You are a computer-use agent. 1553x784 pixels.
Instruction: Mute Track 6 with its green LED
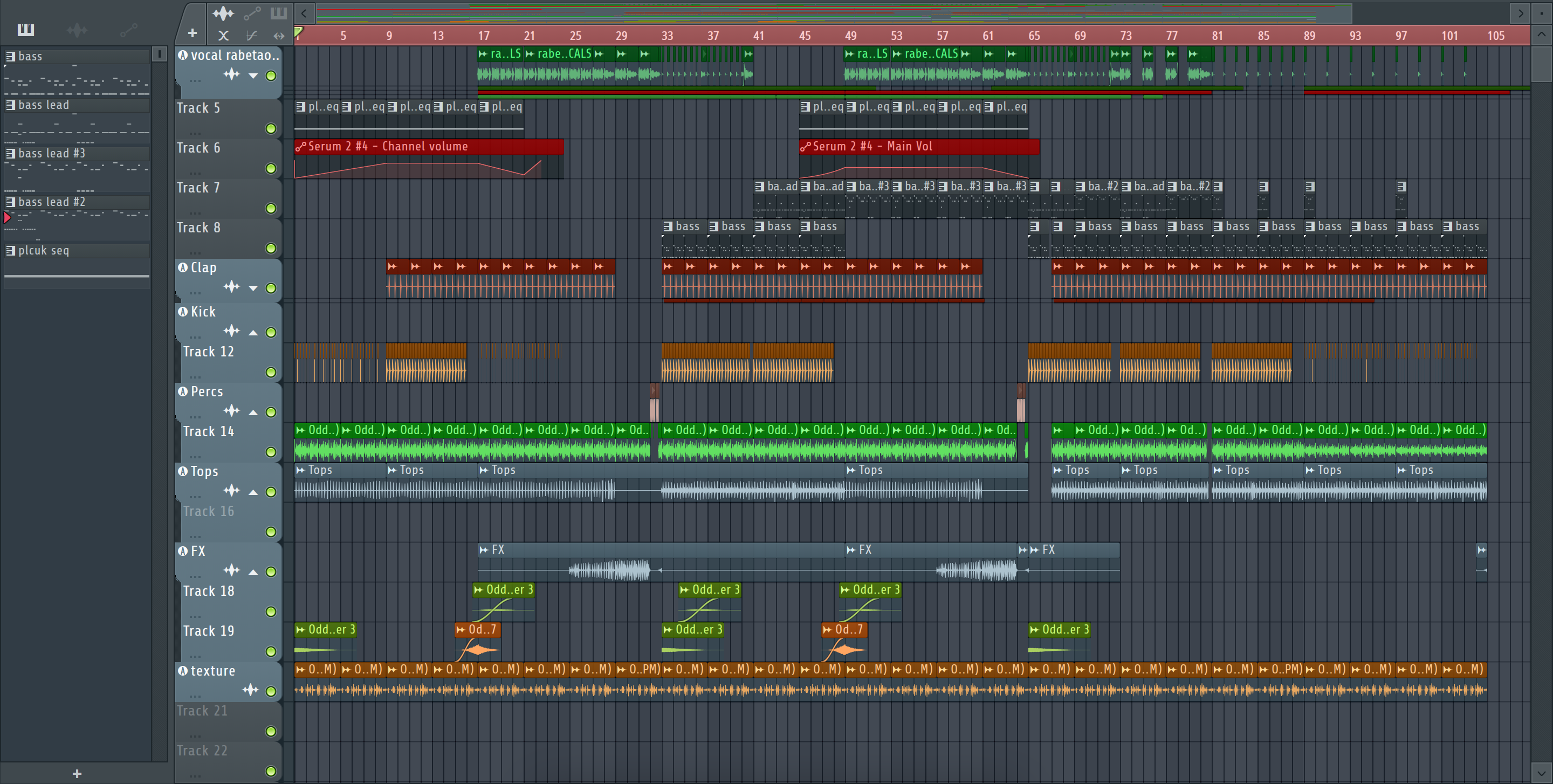271,168
